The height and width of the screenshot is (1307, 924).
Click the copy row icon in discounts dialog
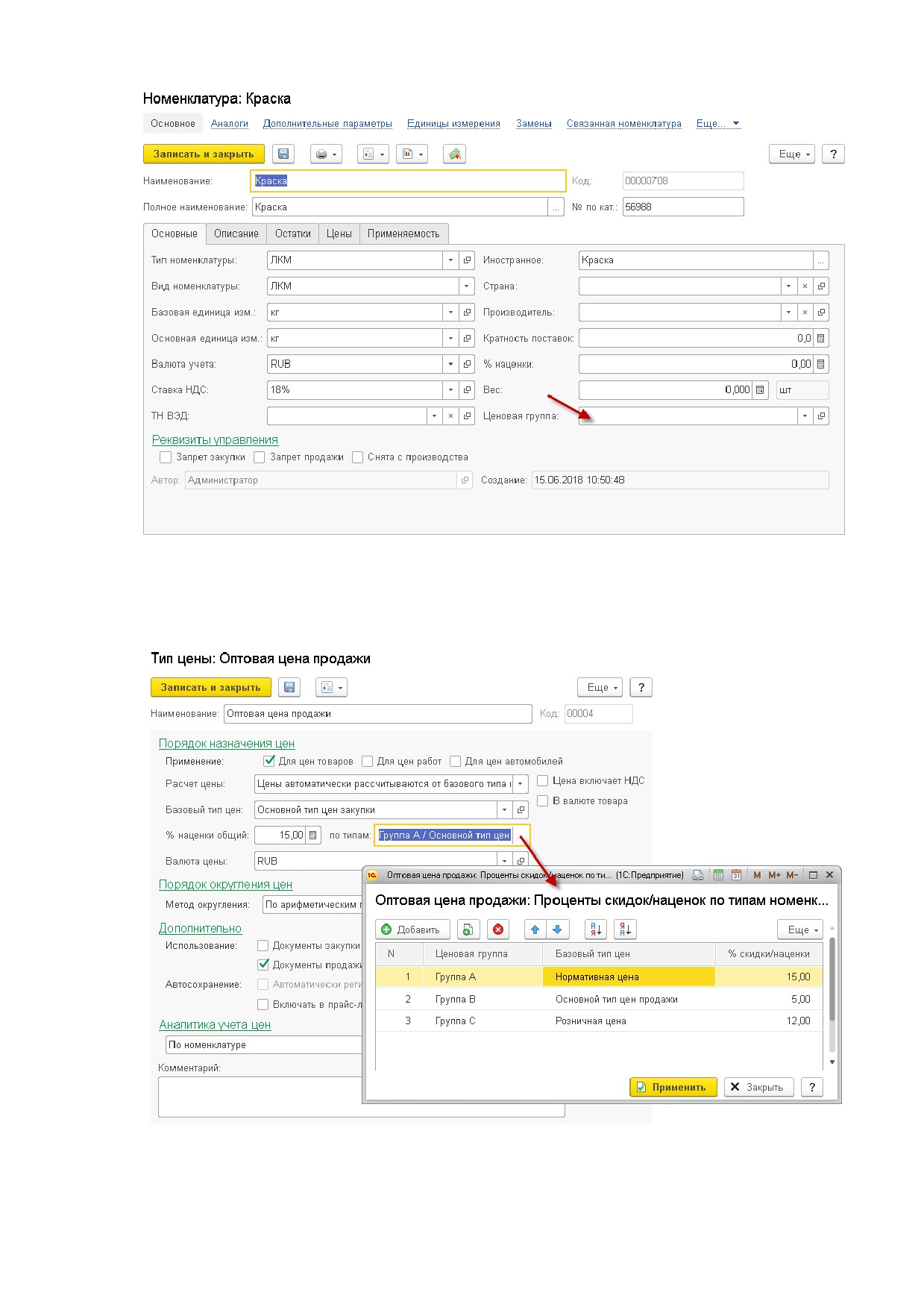(468, 930)
